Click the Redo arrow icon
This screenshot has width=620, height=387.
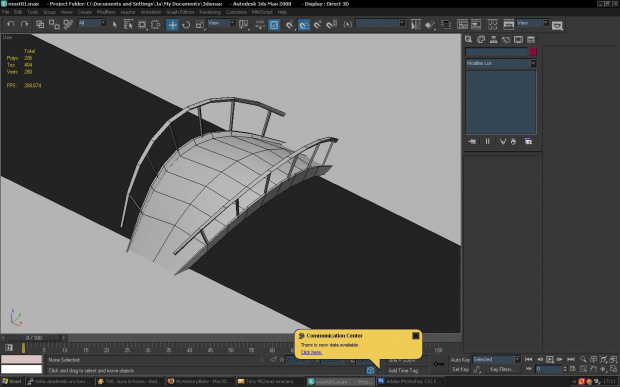24,24
